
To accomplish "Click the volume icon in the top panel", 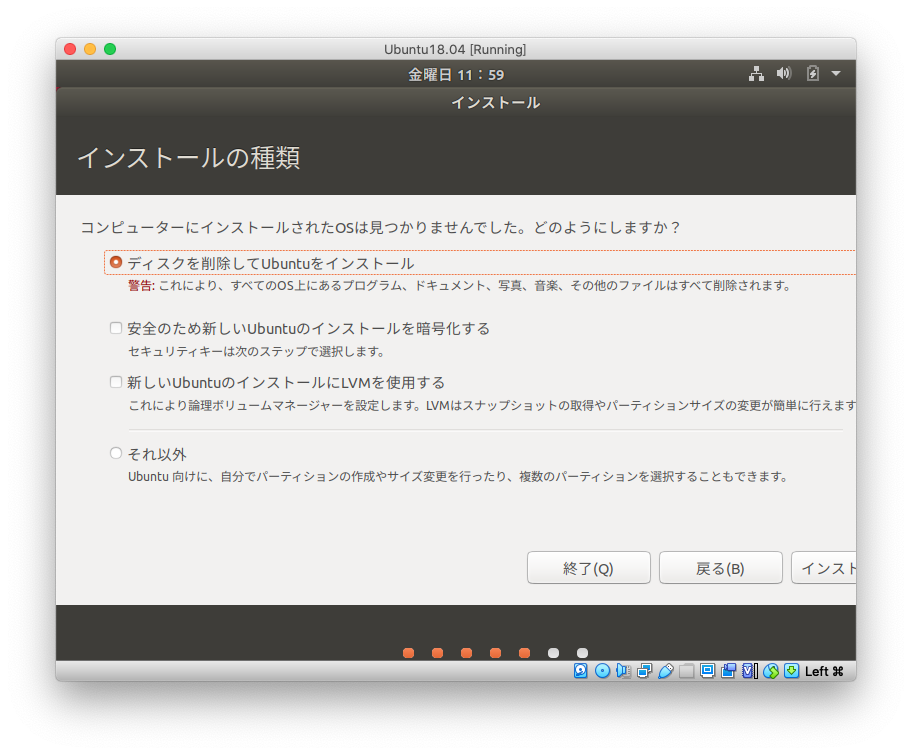I will 783,73.
